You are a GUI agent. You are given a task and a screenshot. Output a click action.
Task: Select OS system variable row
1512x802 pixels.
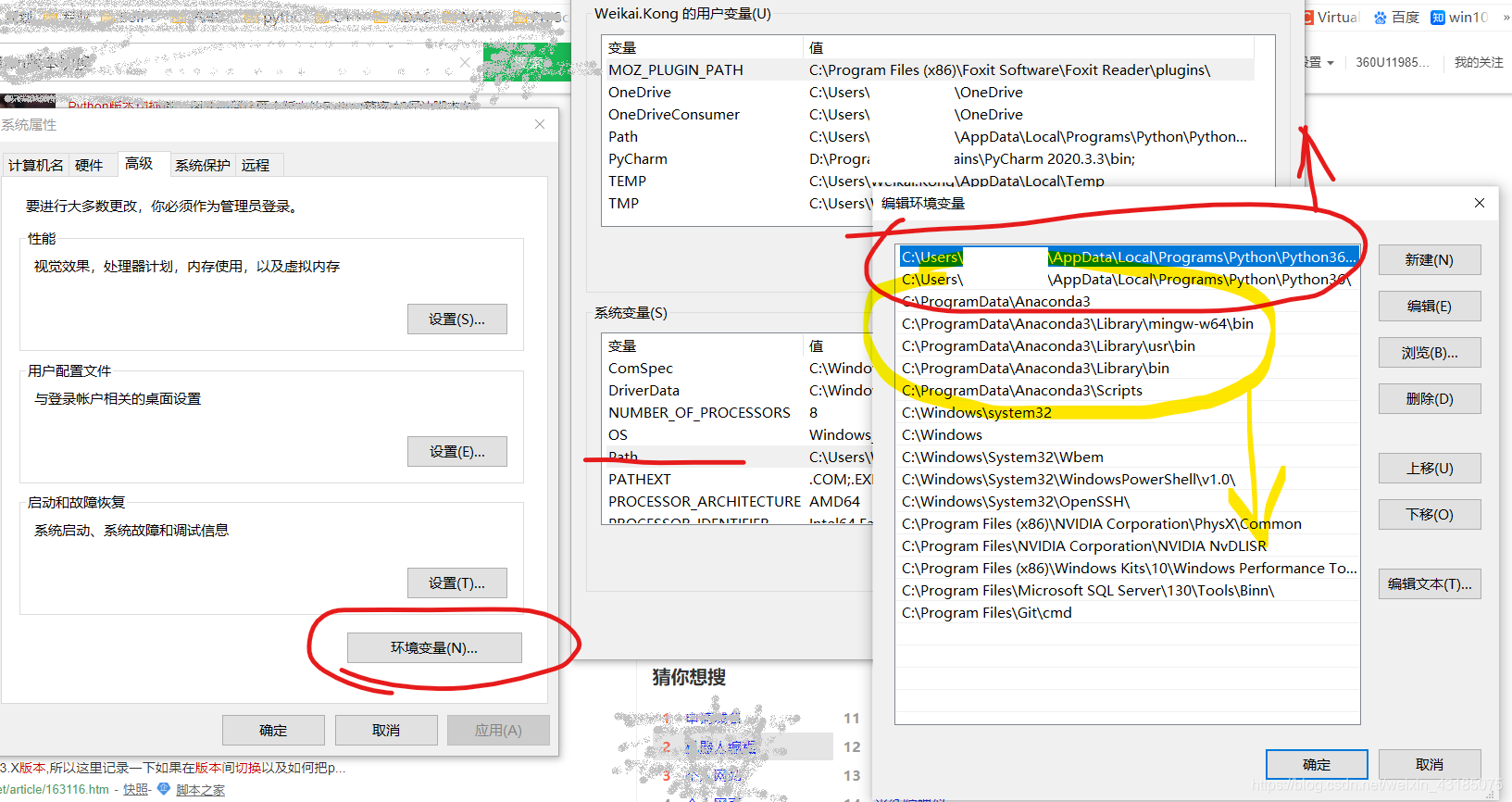pos(738,435)
